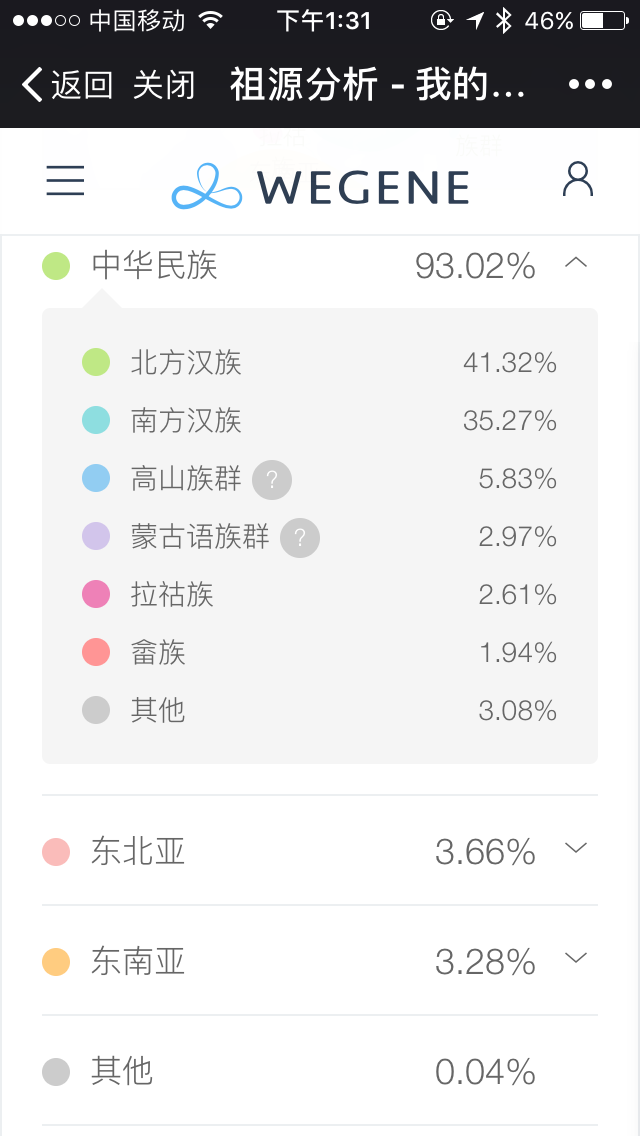This screenshot has width=640, height=1136.
Task: Tap the 中华民族 93.02% header row
Action: 320,266
